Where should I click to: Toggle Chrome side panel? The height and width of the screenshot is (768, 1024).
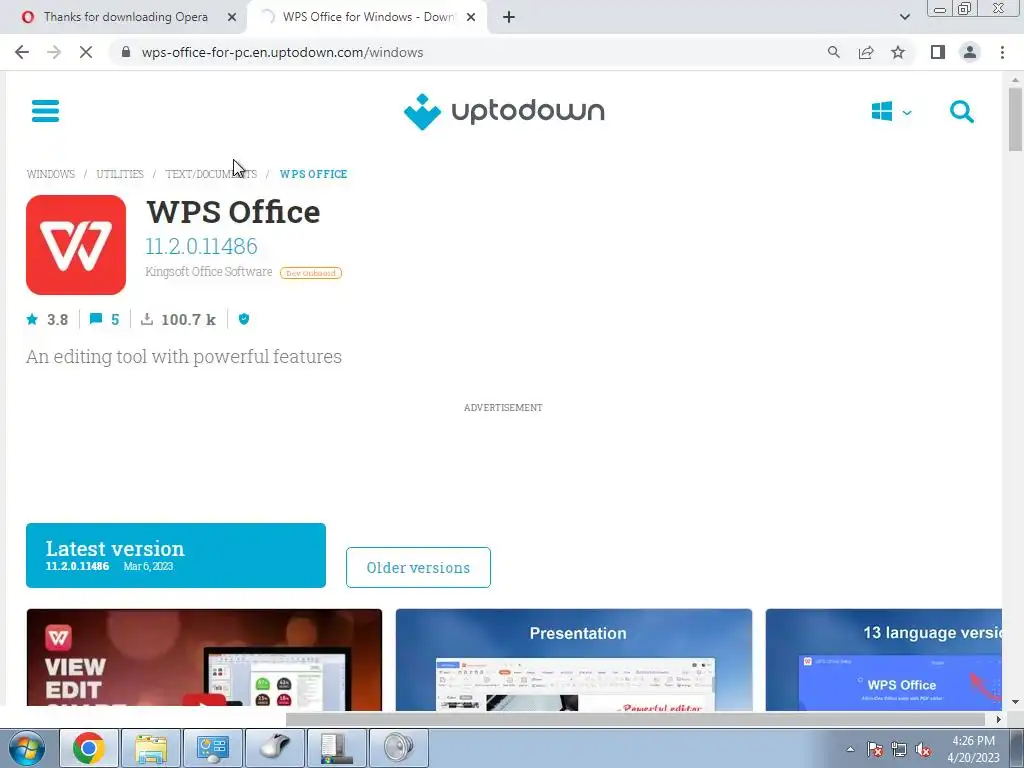(x=938, y=52)
